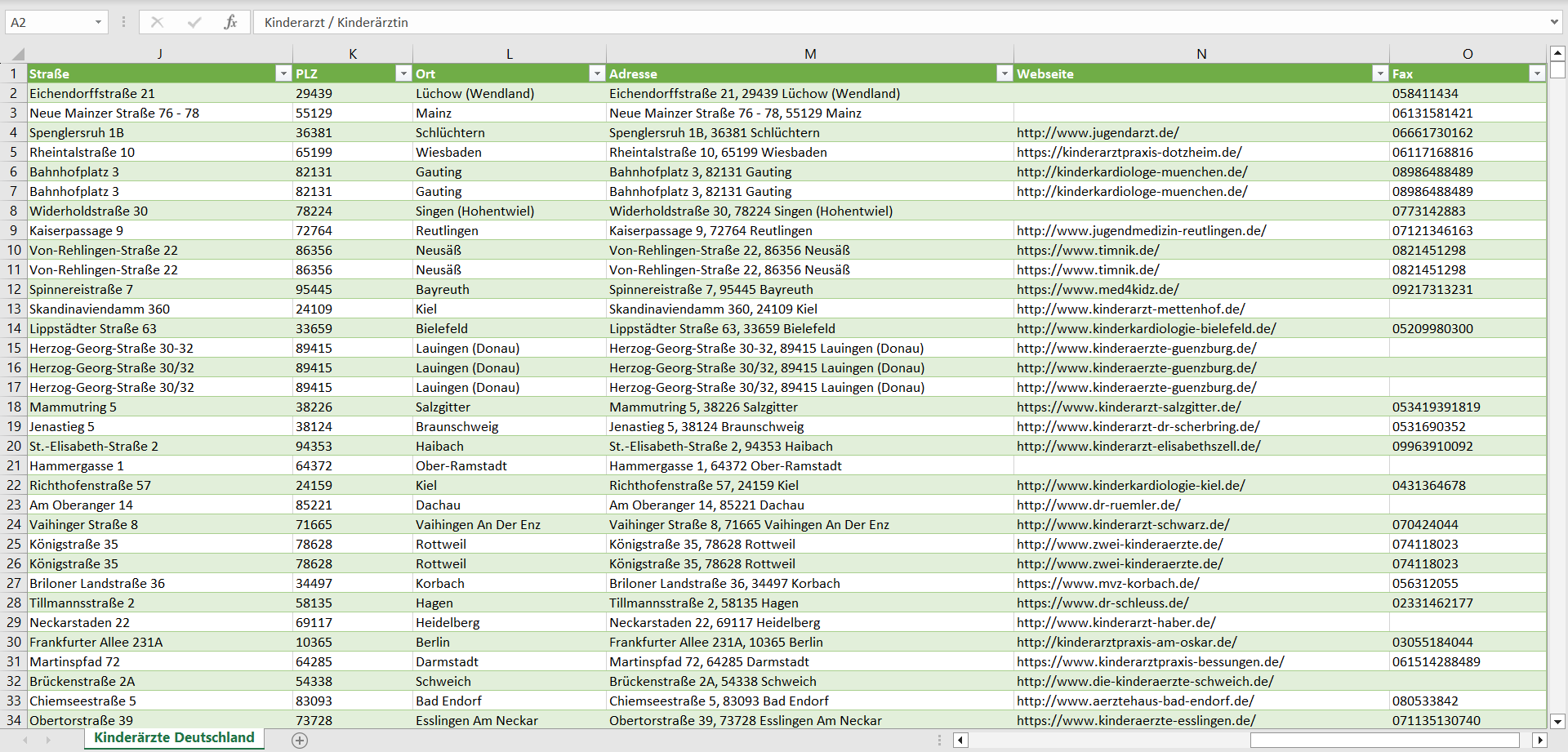This screenshot has height=752, width=1568.
Task: Click Fax cell 061514288489
Action: 1468,661
